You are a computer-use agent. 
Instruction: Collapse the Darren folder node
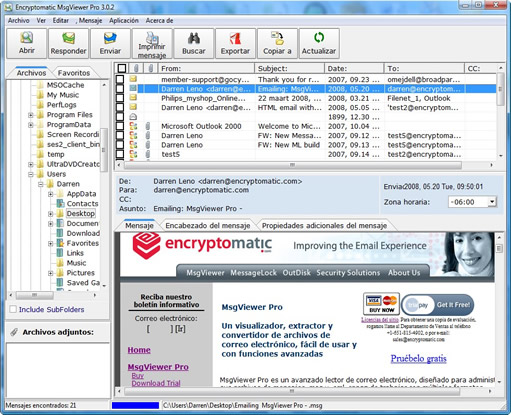pyautogui.click(x=41, y=184)
